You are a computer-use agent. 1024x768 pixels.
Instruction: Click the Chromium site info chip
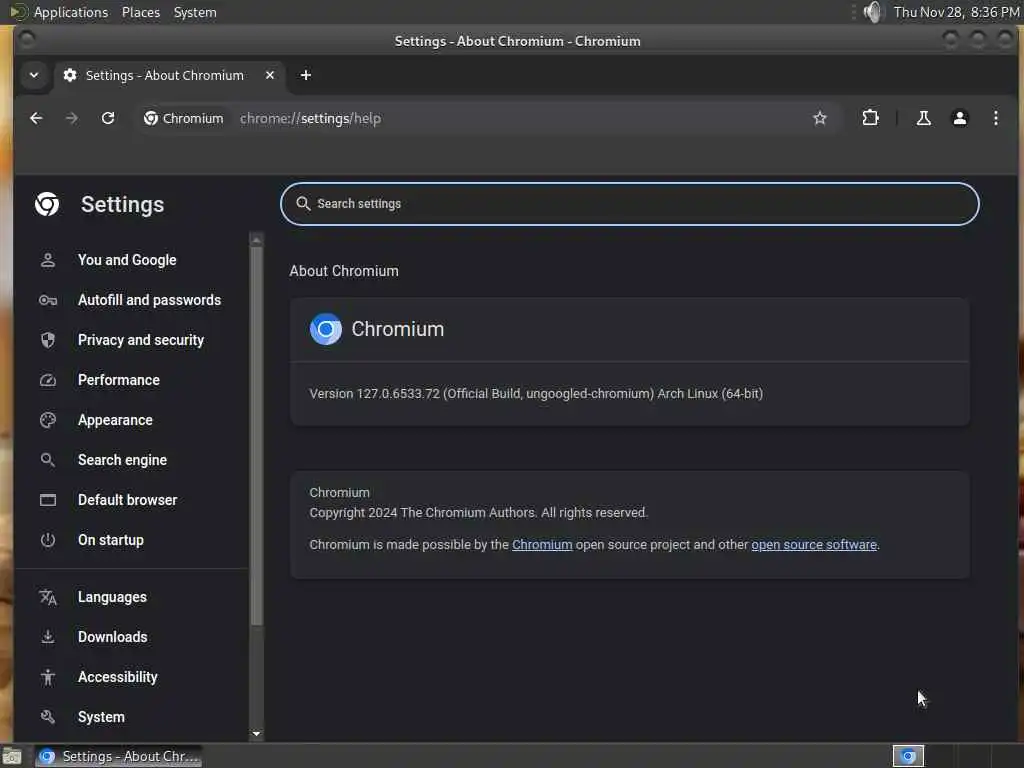coord(184,118)
